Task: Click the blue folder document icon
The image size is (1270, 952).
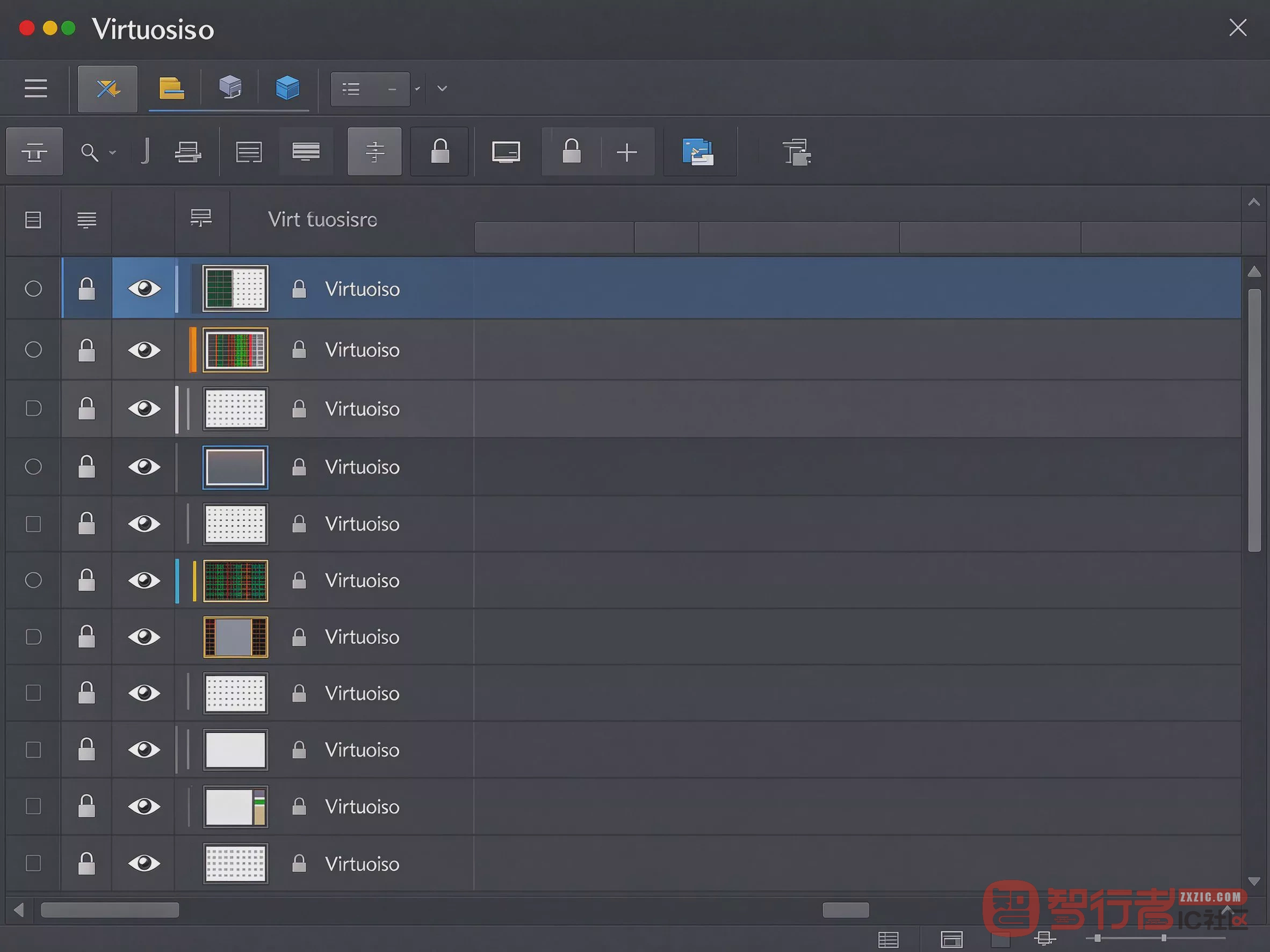Action: click(697, 152)
